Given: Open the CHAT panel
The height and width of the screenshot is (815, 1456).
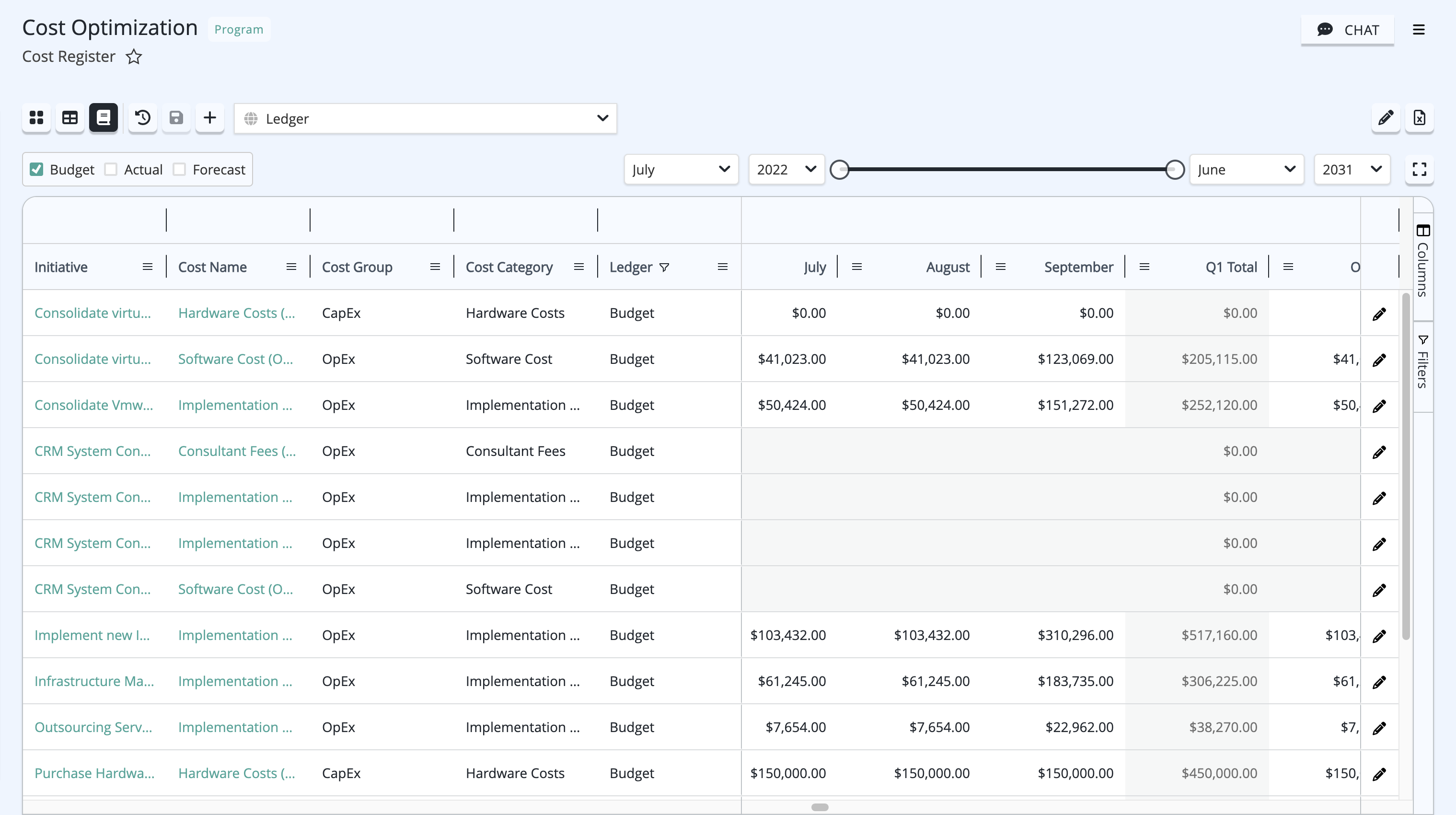Looking at the screenshot, I should pos(1348,29).
